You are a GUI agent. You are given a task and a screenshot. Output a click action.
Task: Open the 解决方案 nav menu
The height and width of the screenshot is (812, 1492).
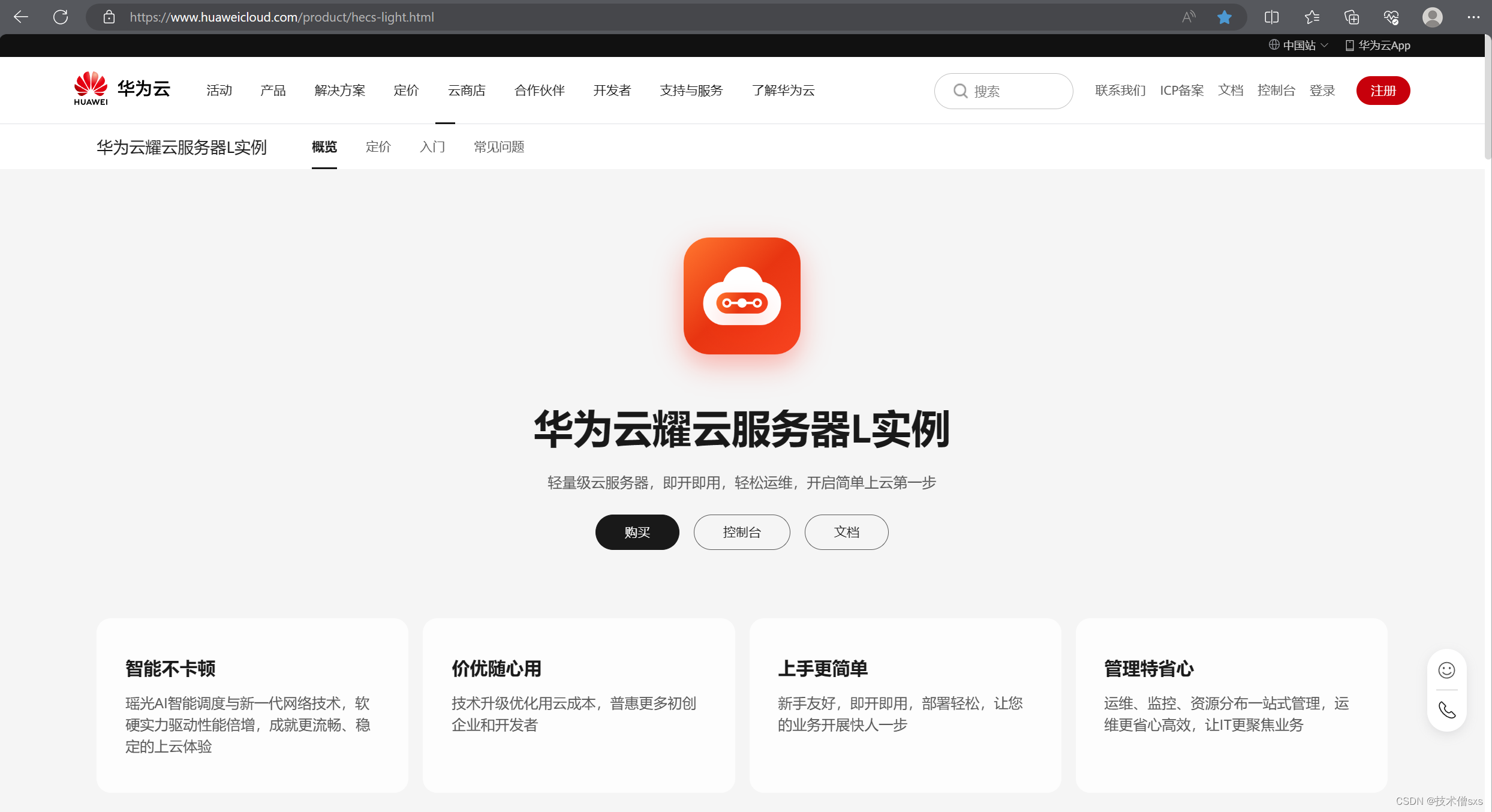339,91
